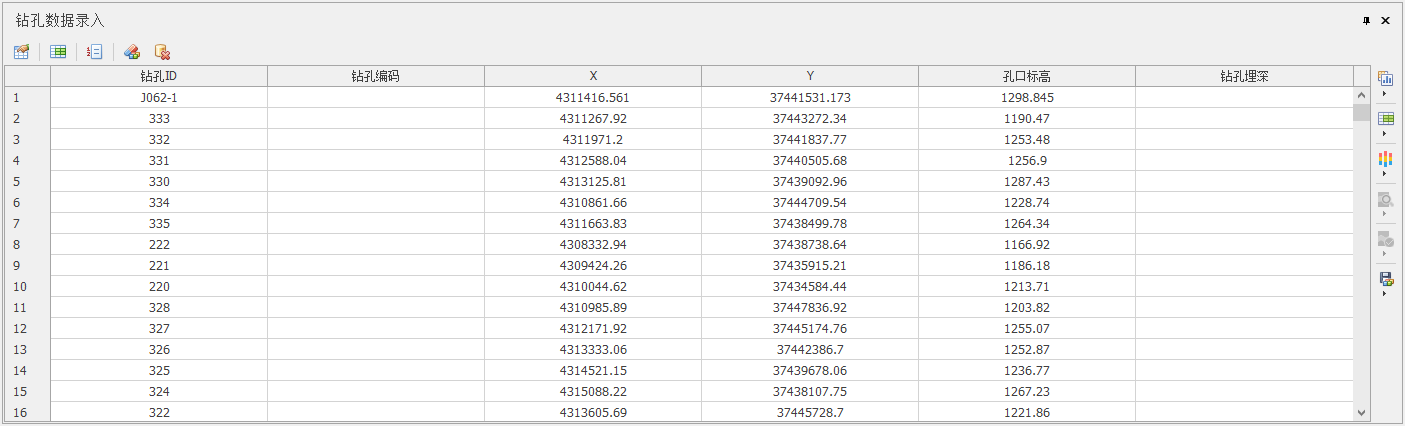Click the 钻孔埋深 column header
The width and height of the screenshot is (1405, 426).
[x=1244, y=76]
